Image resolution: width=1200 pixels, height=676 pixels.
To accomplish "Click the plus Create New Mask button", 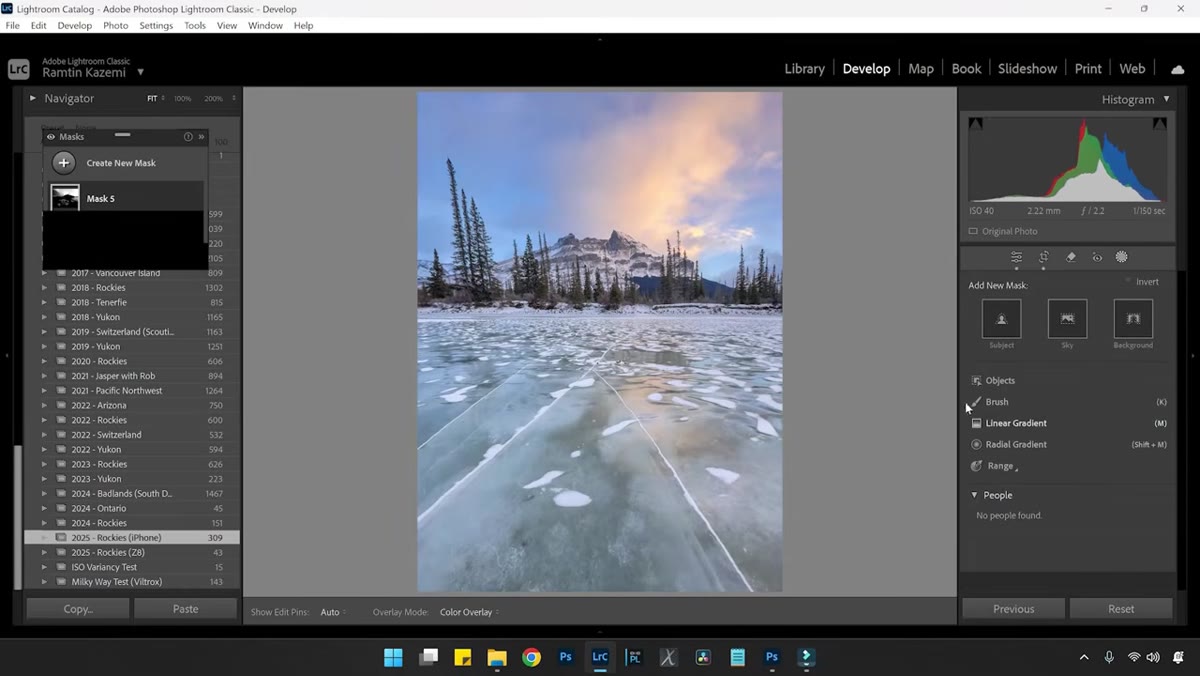I will (x=64, y=163).
